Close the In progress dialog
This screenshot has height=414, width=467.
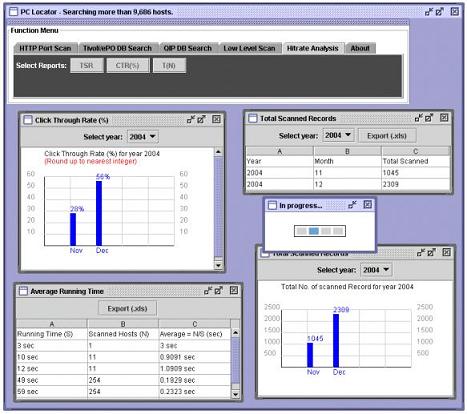tap(367, 205)
